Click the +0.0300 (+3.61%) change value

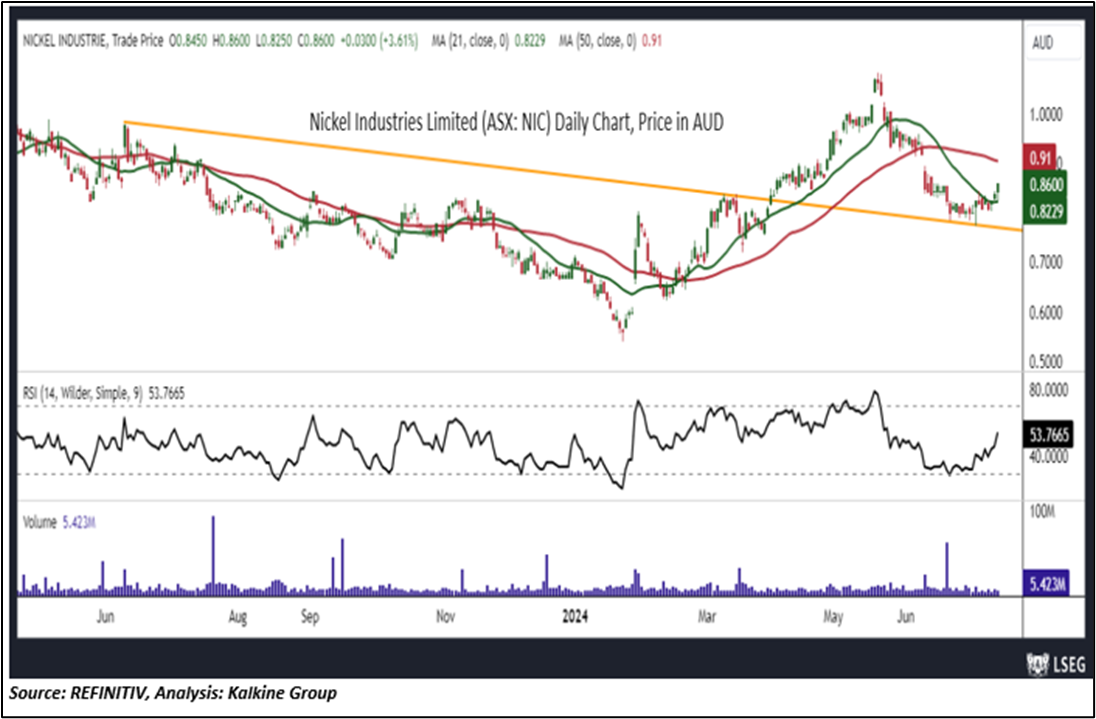(380, 41)
